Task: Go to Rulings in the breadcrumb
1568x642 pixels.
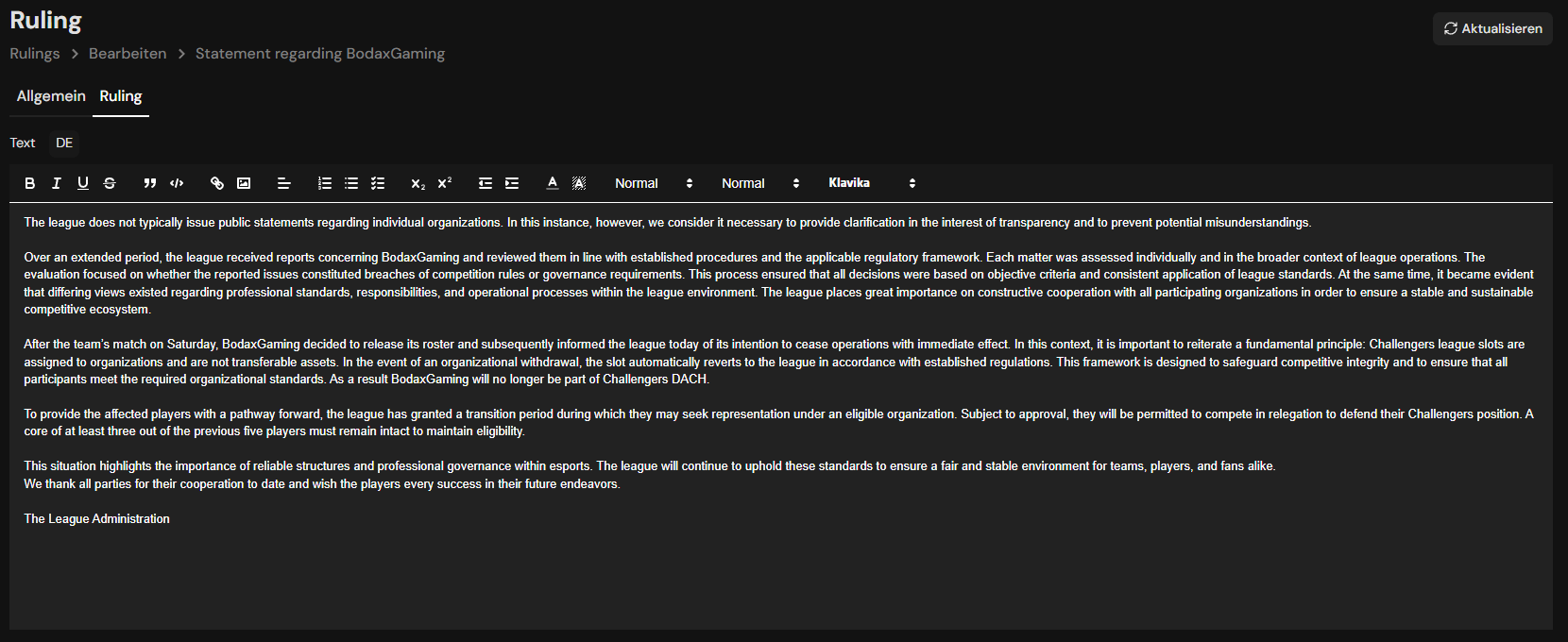Action: [35, 54]
